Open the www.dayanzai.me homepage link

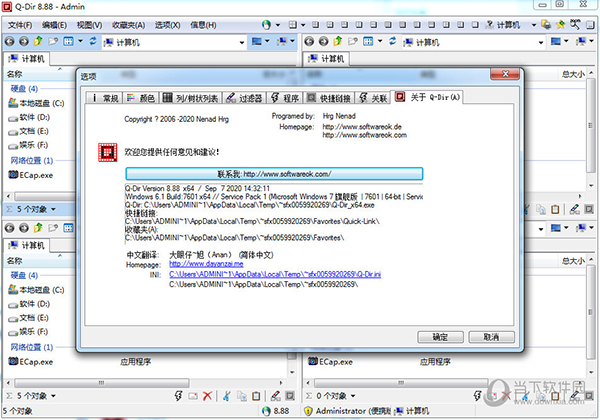click(206, 264)
